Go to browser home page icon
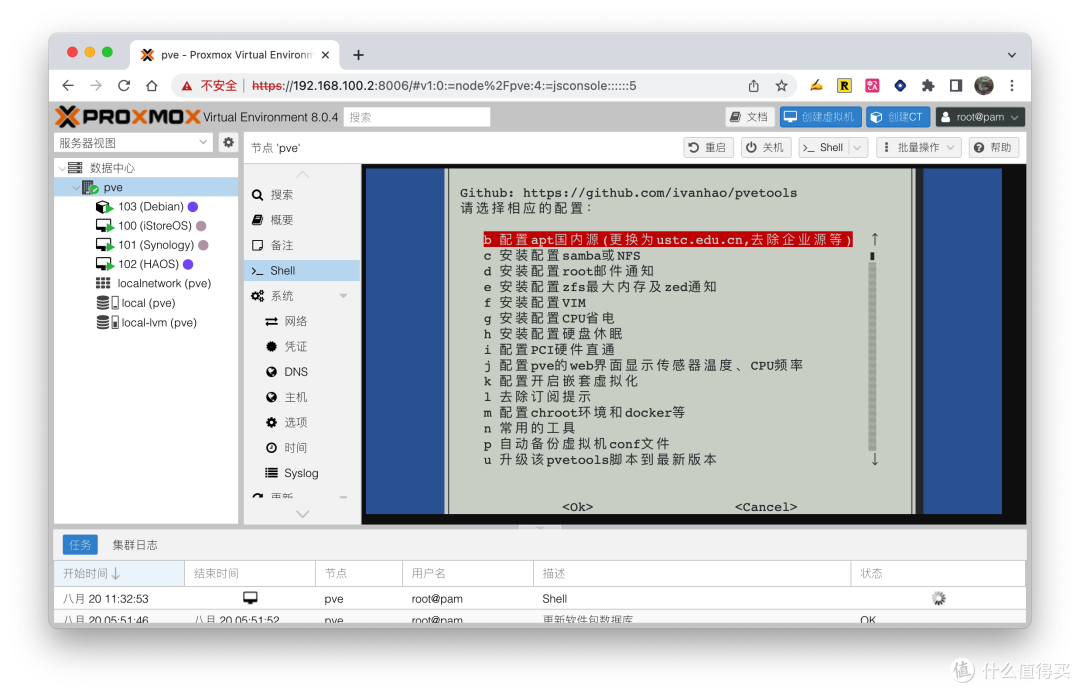This screenshot has height=693, width=1080. click(152, 85)
